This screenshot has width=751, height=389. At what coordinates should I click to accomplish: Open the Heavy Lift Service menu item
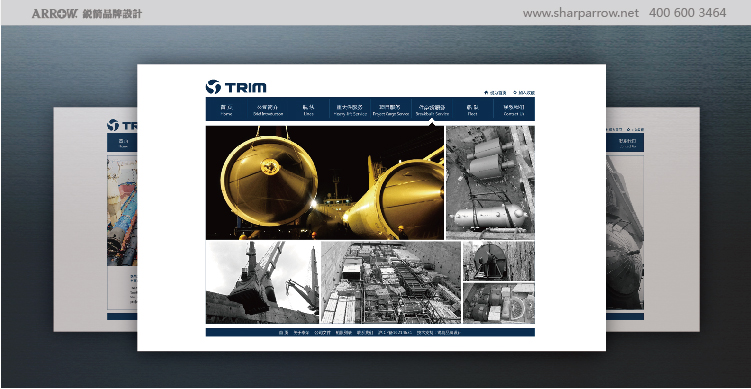click(350, 110)
